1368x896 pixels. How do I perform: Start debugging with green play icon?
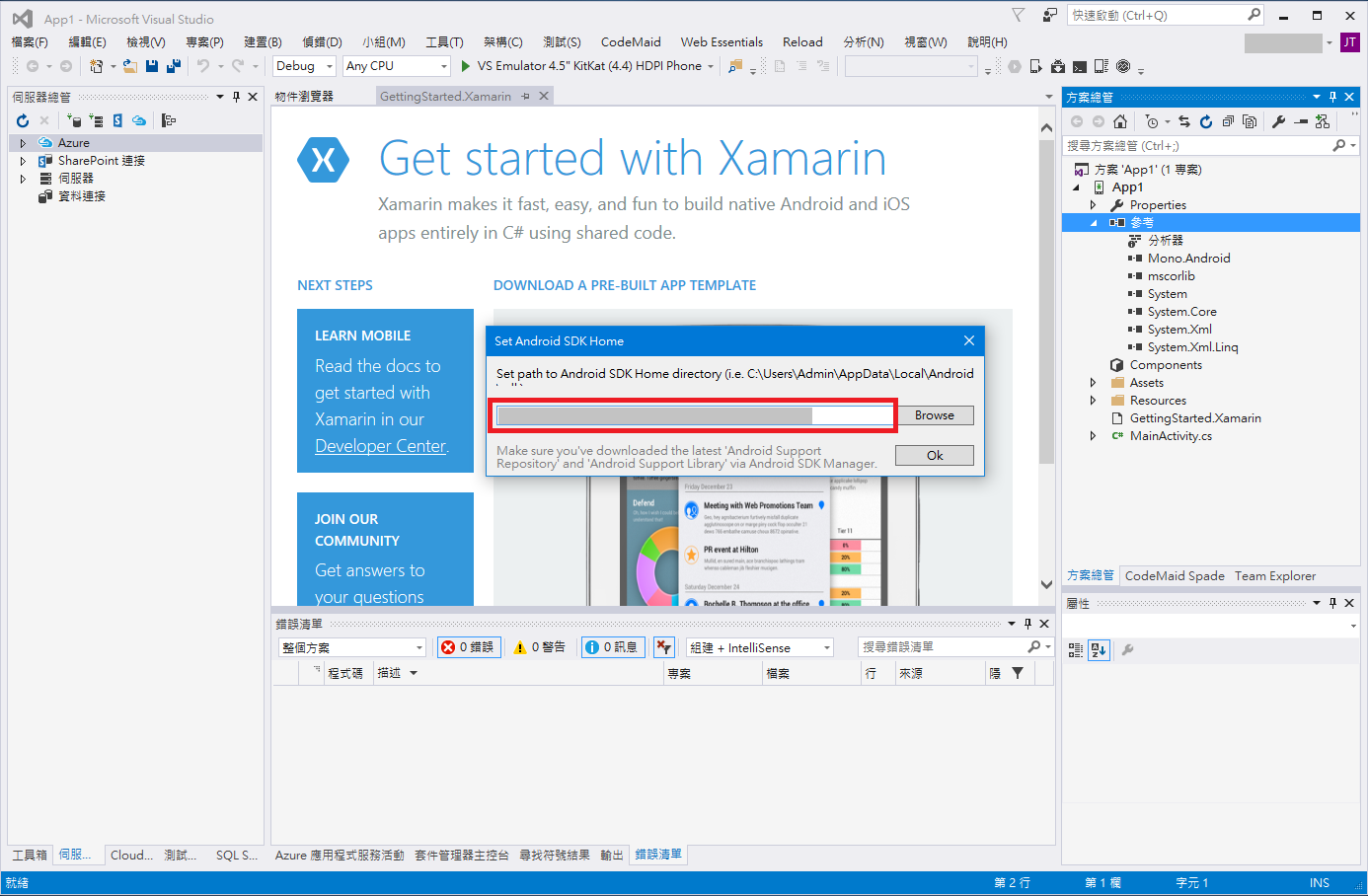pyautogui.click(x=466, y=66)
